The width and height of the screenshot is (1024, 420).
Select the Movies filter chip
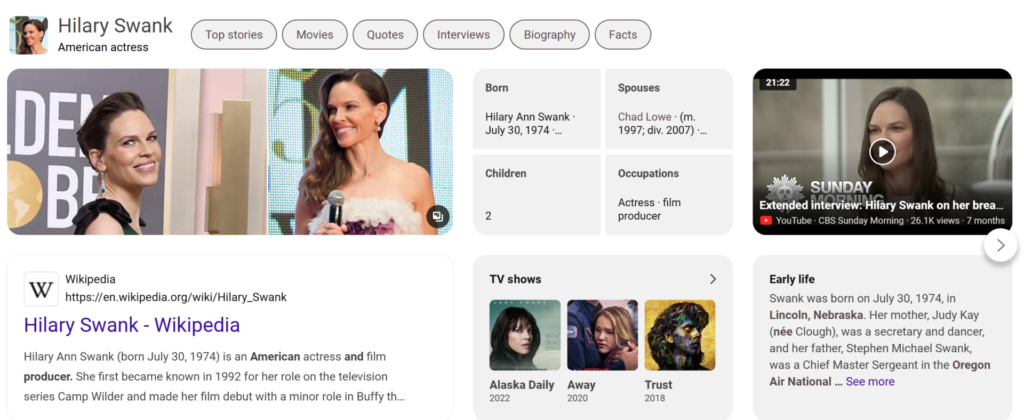(x=314, y=35)
